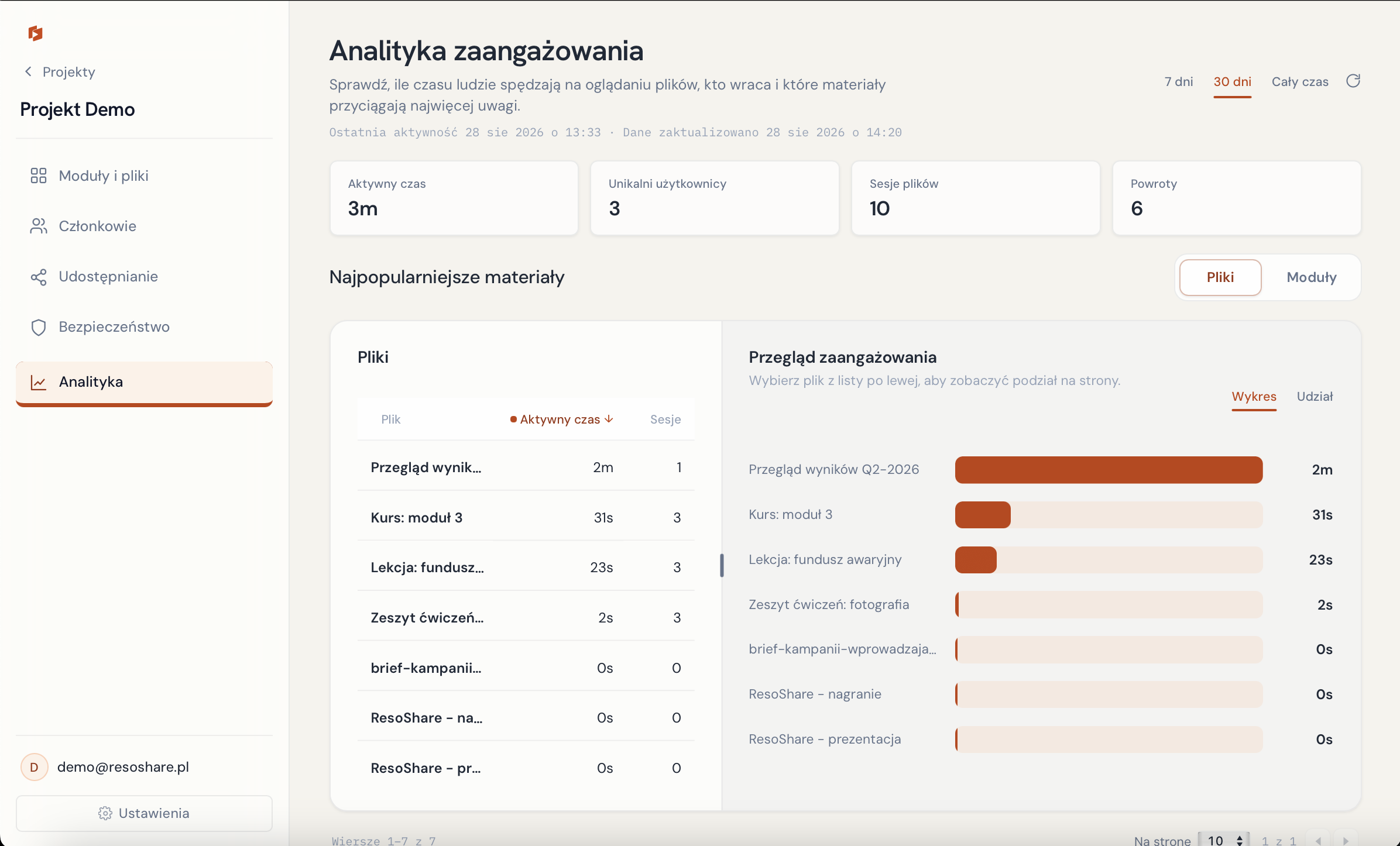This screenshot has height=846, width=1400.
Task: Click the Bezpieczeństwo shield icon
Action: click(39, 327)
